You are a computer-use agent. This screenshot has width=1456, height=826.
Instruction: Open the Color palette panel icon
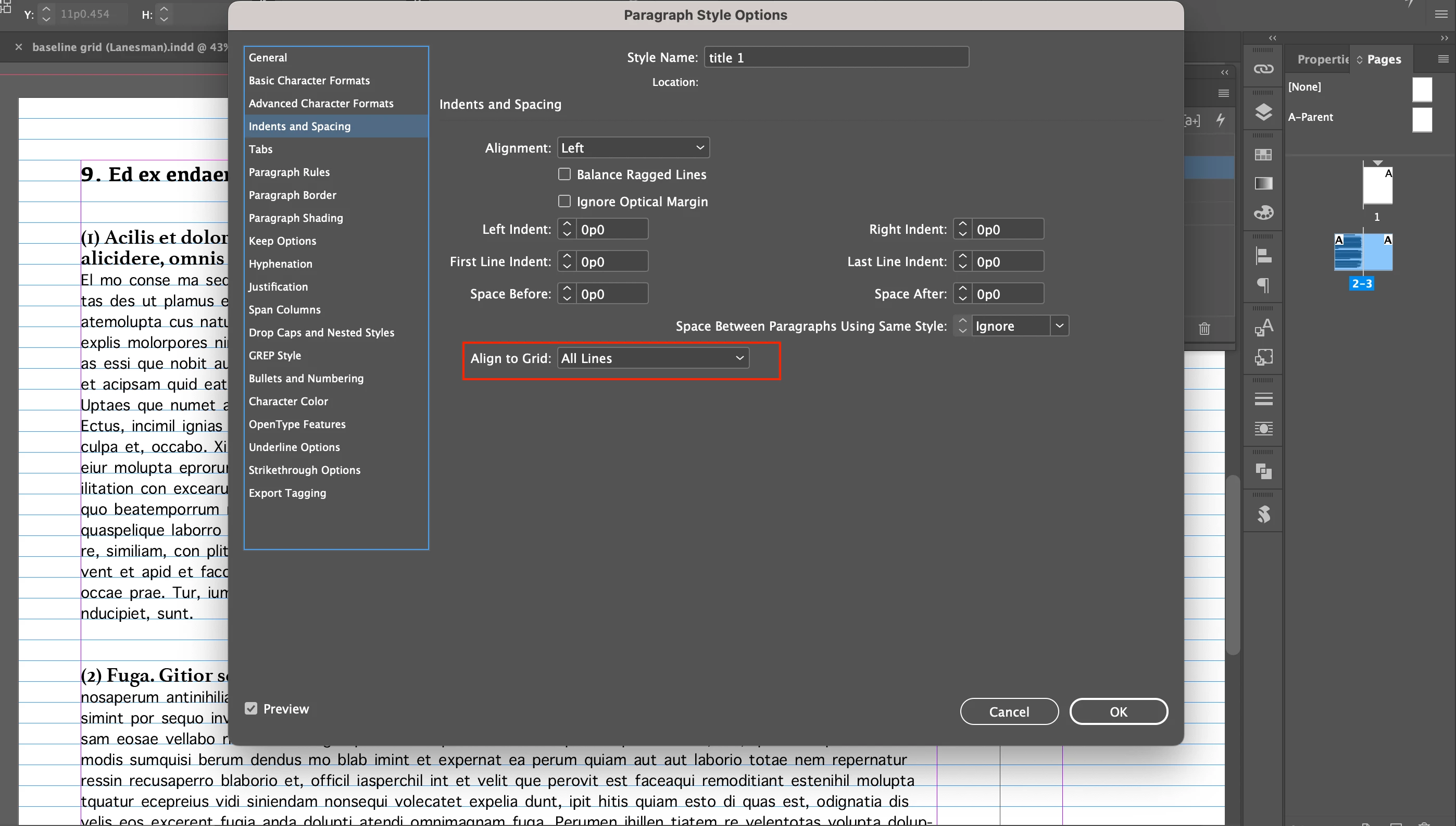[x=1263, y=212]
